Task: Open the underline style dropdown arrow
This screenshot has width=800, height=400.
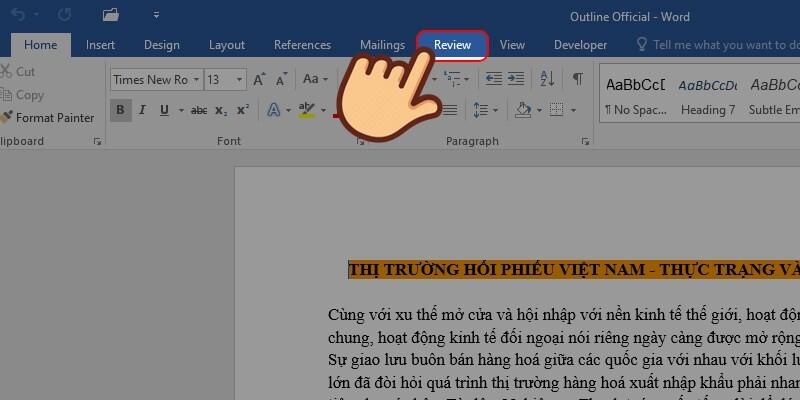Action: (181, 110)
